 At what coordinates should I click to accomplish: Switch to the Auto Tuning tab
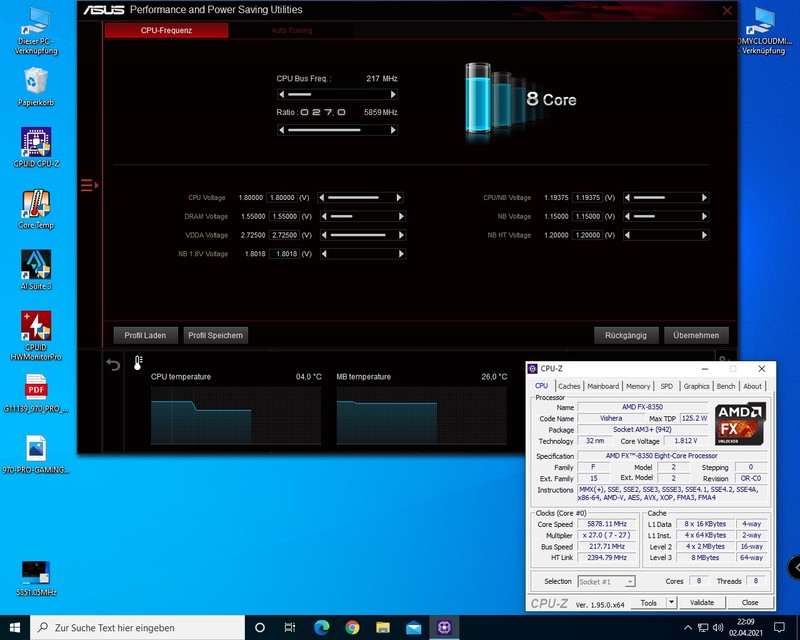[291, 31]
